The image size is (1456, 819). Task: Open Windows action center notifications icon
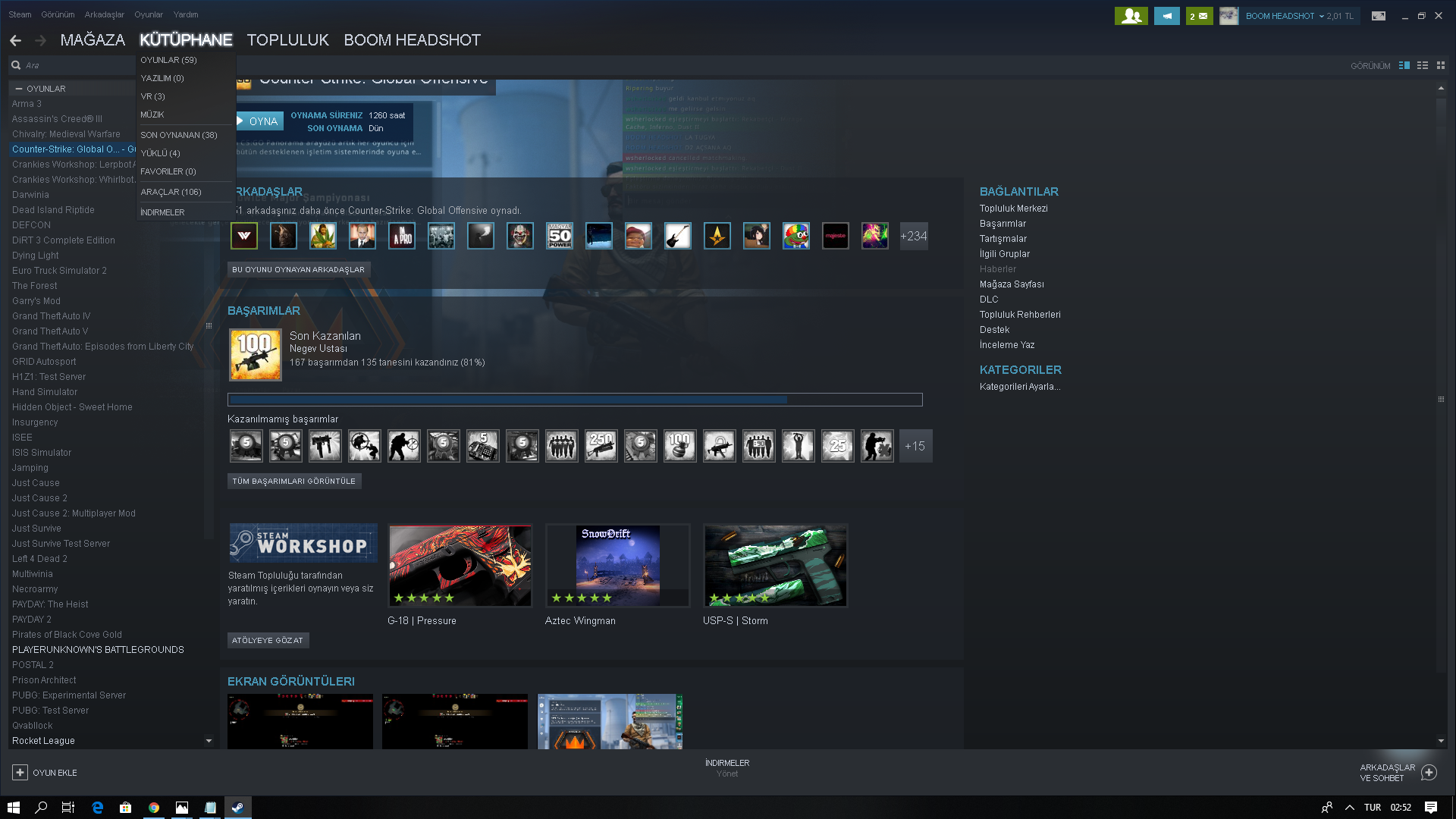[1431, 808]
